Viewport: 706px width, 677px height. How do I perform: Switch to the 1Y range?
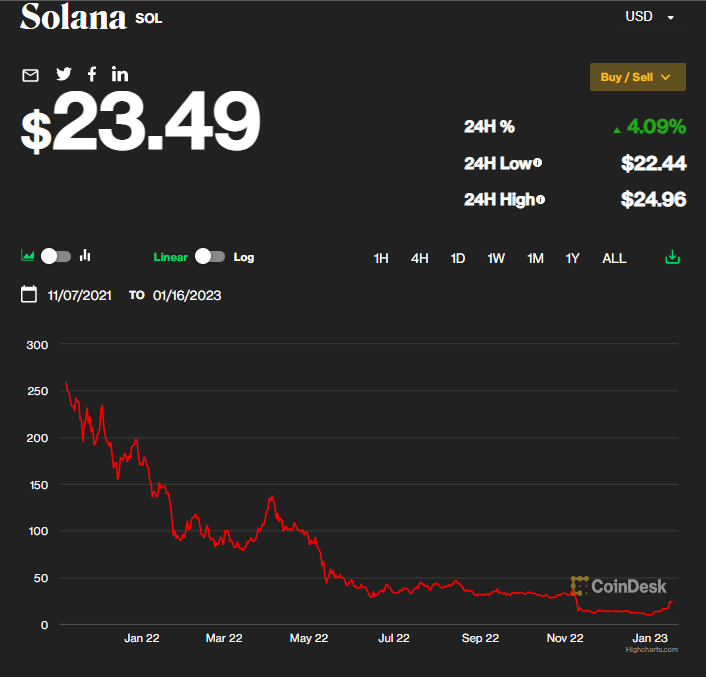click(x=573, y=258)
